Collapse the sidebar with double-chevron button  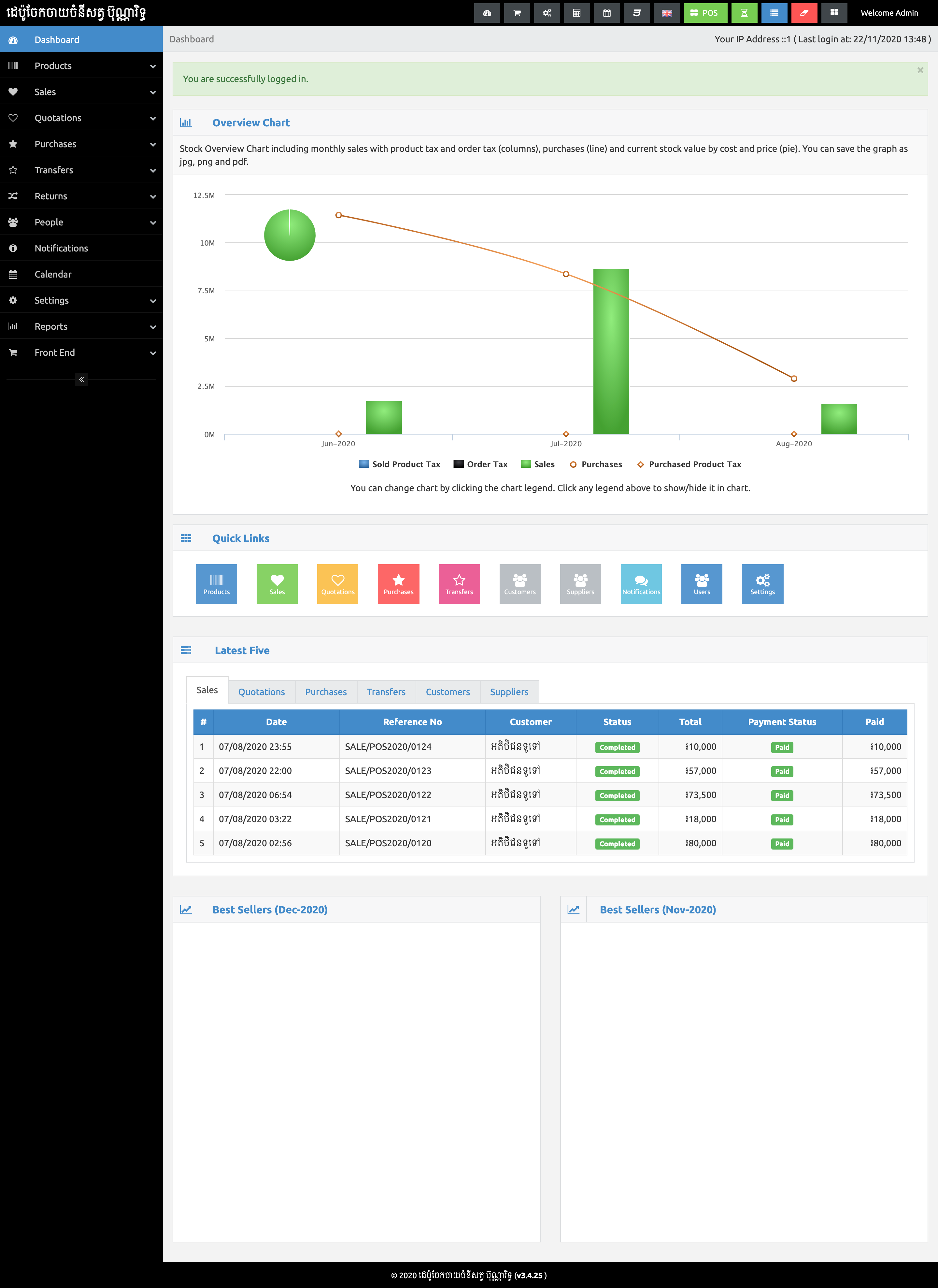(x=81, y=379)
